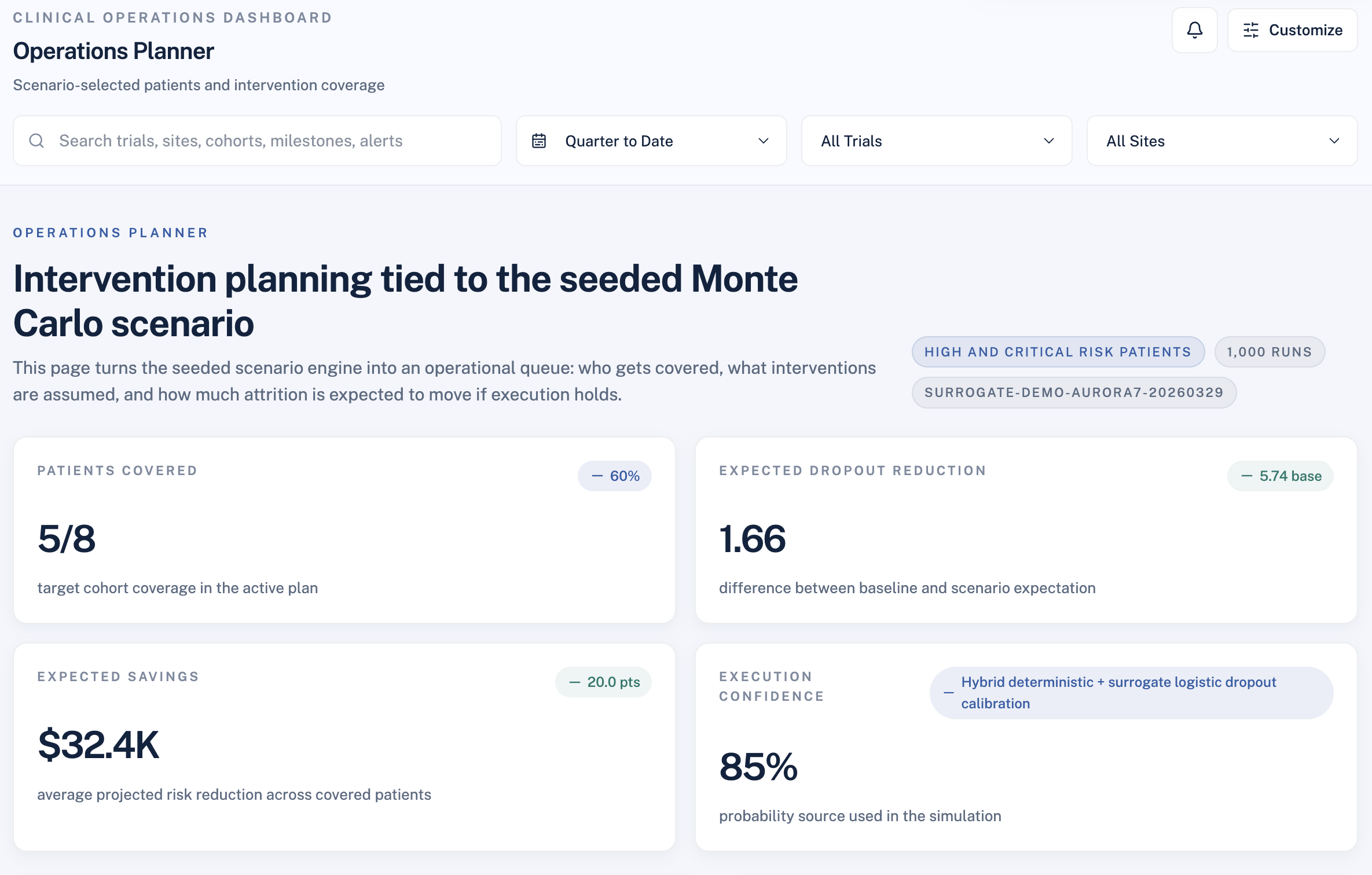The width and height of the screenshot is (1372, 875).
Task: Click the 20.0 pts savings badge
Action: tap(604, 682)
